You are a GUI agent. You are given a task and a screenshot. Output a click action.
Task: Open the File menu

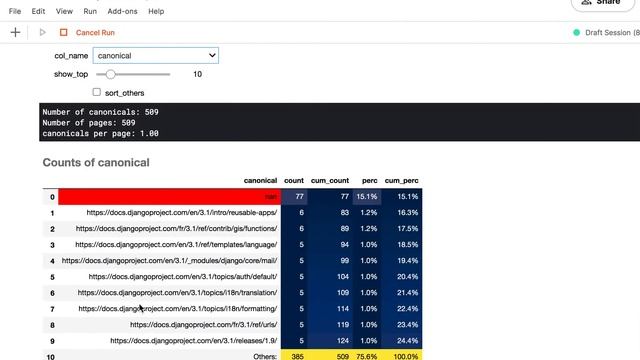coord(15,11)
